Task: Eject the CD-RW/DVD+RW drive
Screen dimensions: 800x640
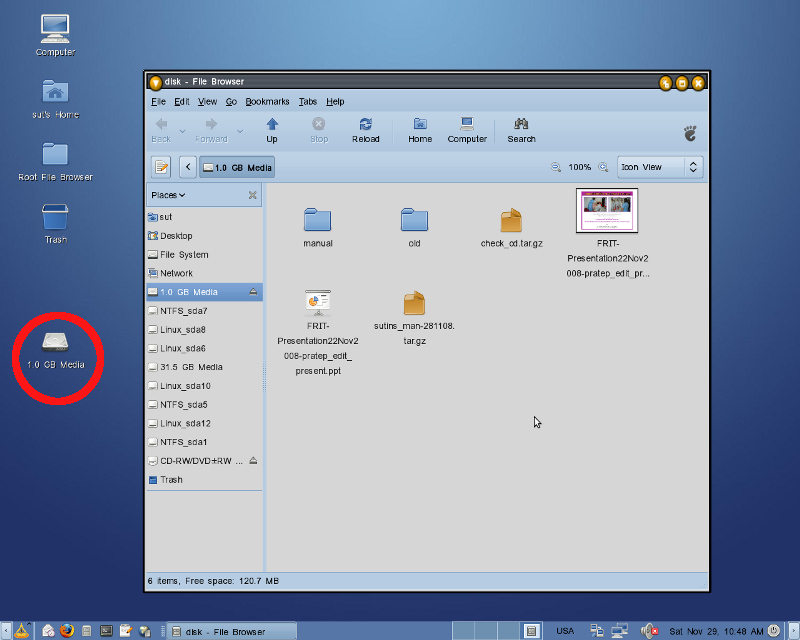Action: [253, 461]
